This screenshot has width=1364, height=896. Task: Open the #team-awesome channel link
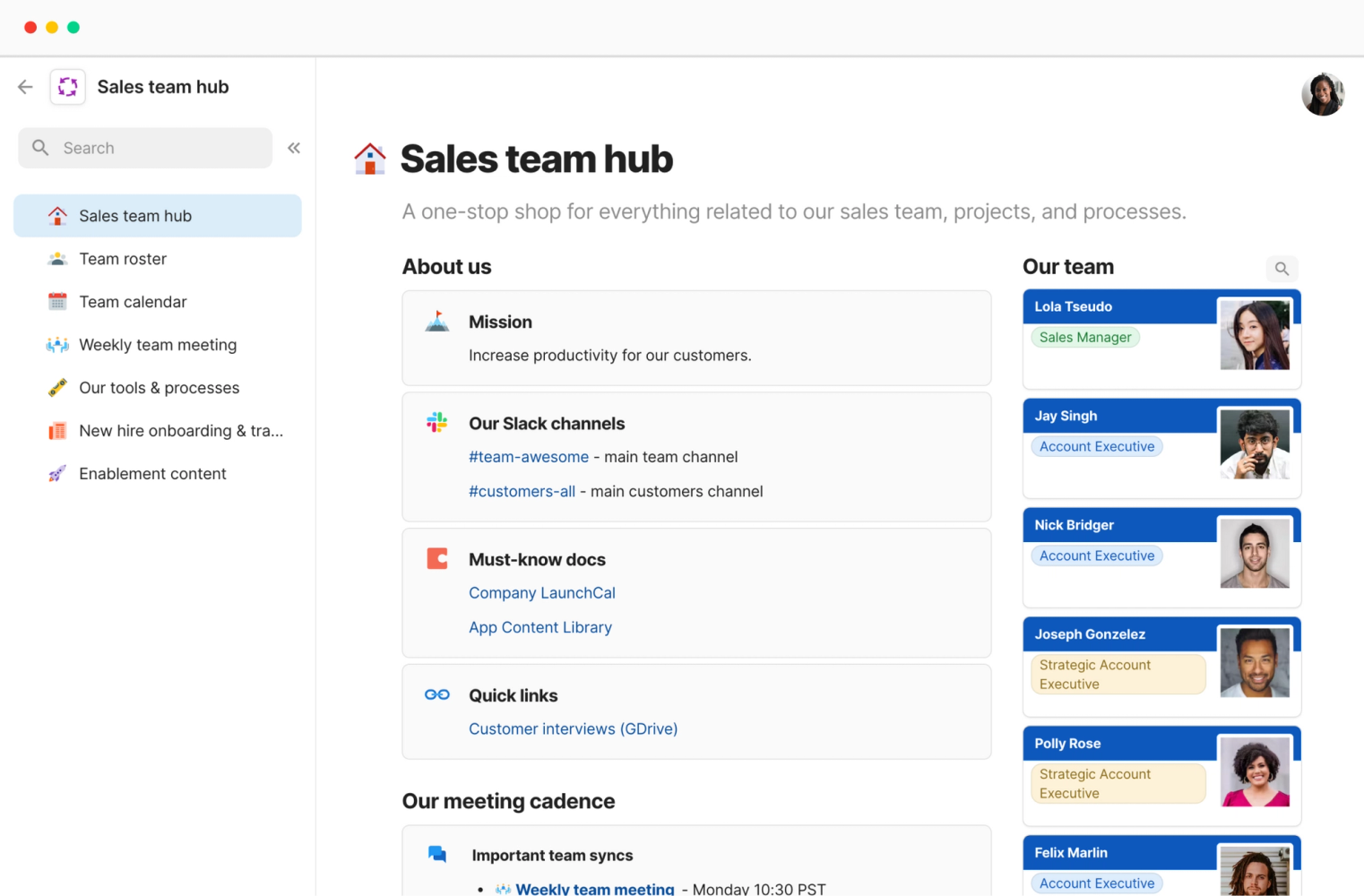[x=529, y=457]
